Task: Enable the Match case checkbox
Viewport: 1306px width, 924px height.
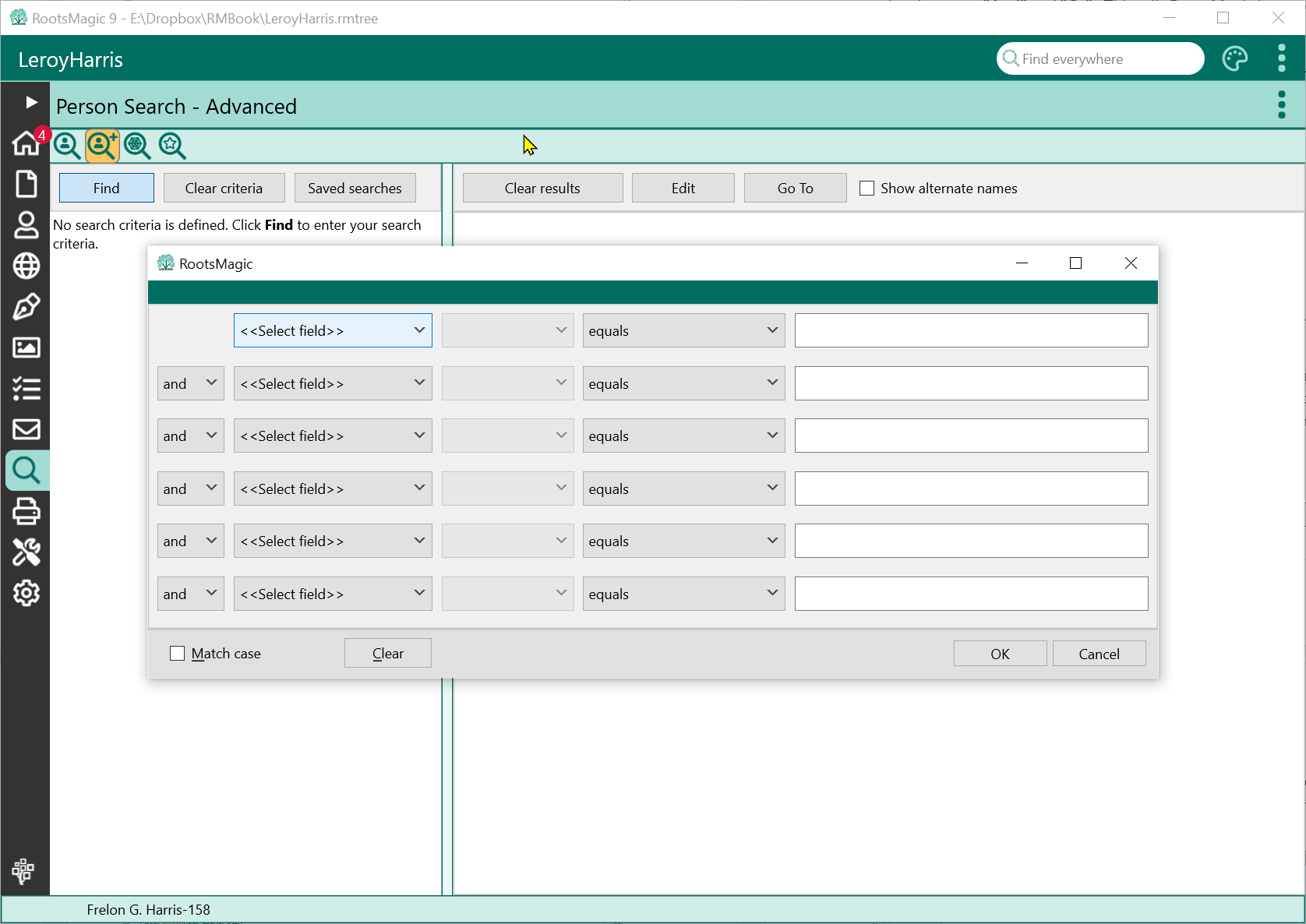Action: pos(178,654)
